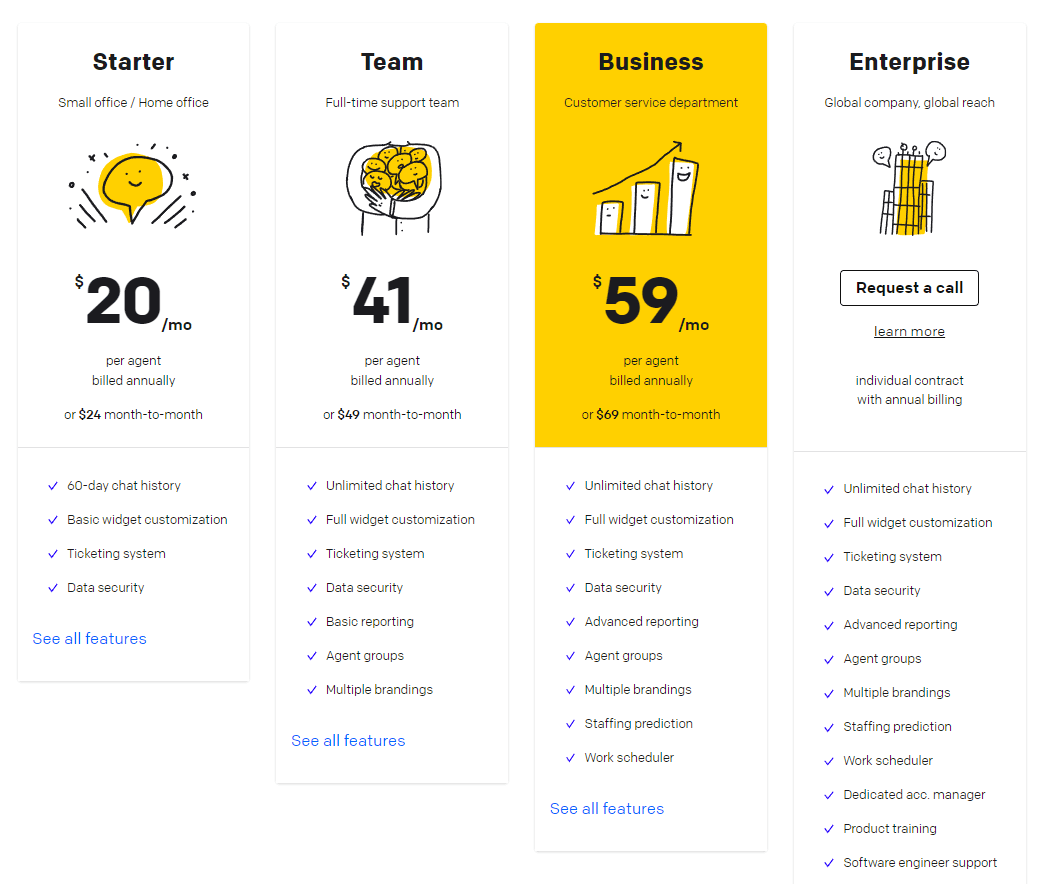Click the Enterprise skyscraper illustration
This screenshot has width=1048, height=884.
click(909, 188)
